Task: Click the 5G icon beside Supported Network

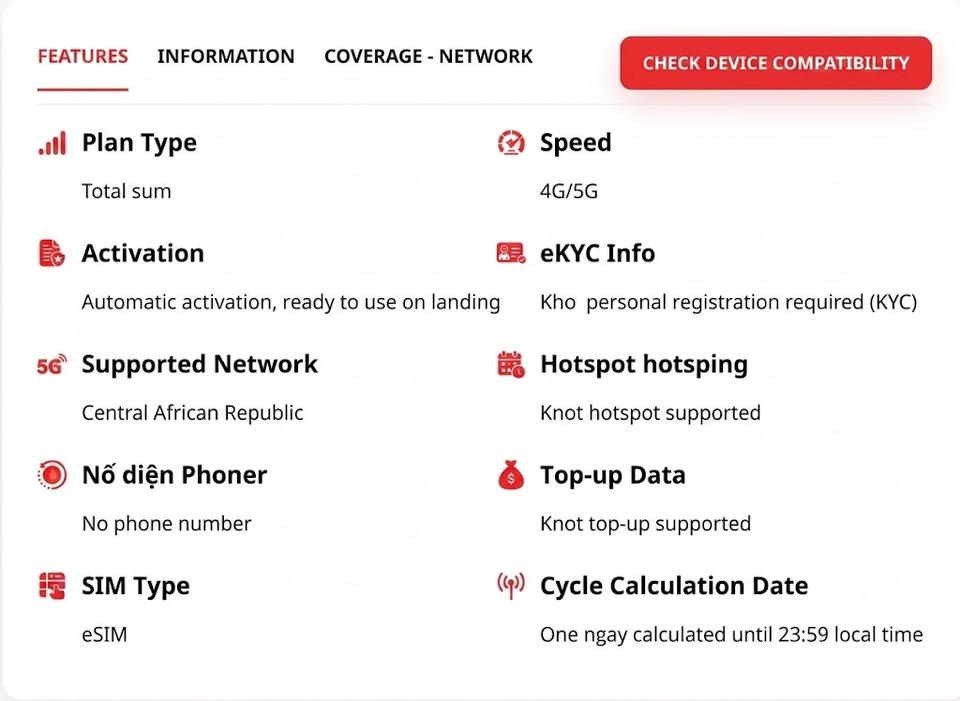Action: [52, 365]
